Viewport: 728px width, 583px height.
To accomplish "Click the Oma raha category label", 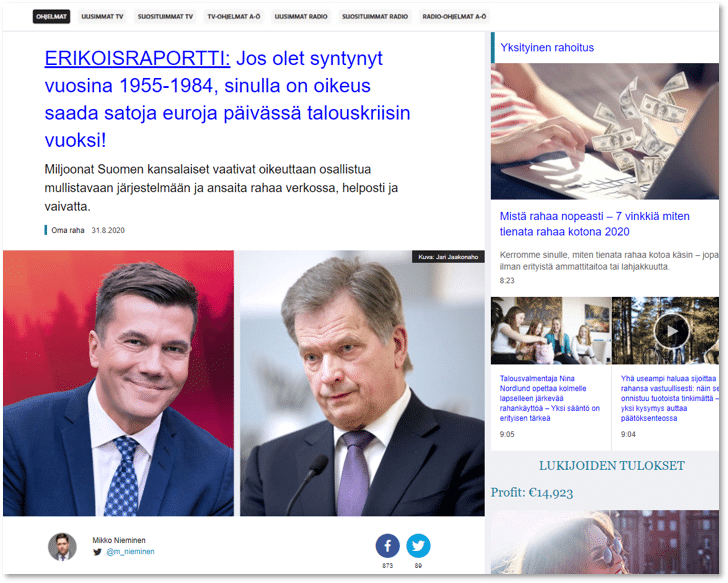I will [68, 230].
